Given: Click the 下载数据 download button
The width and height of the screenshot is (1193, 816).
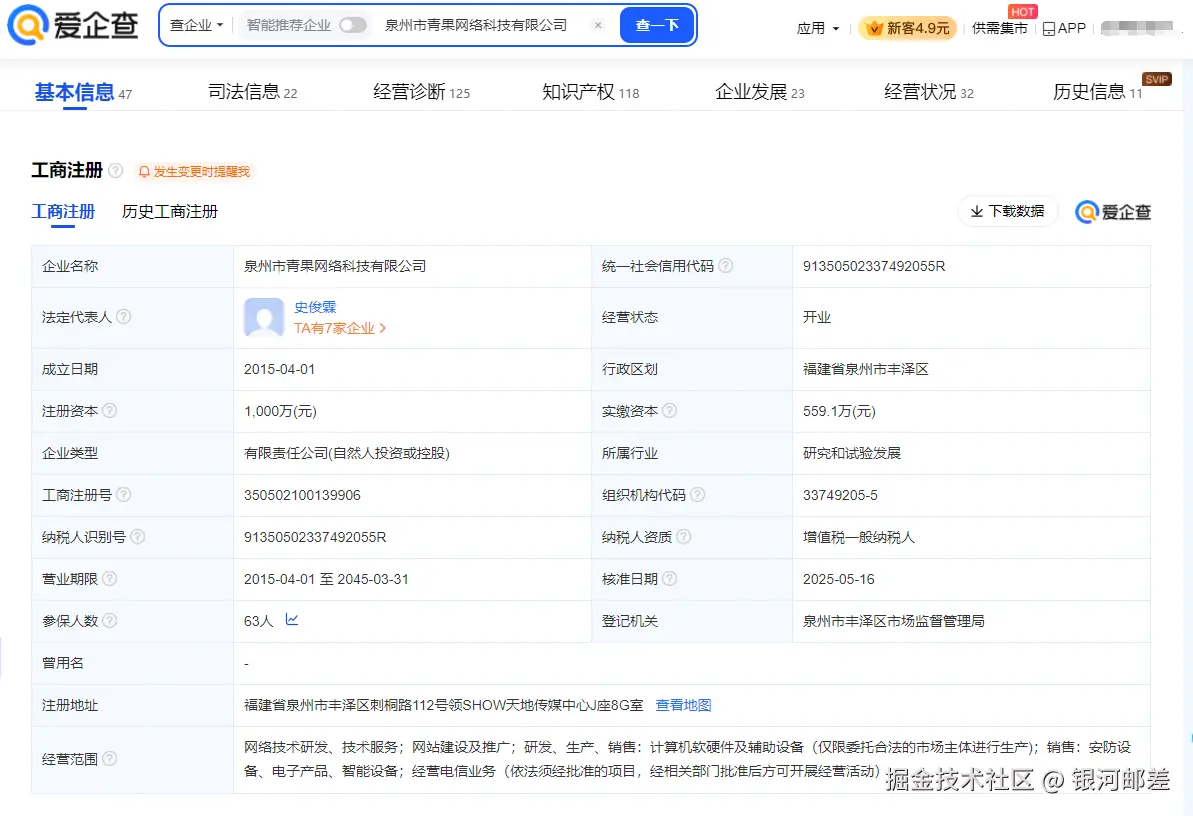Looking at the screenshot, I should click(1007, 211).
